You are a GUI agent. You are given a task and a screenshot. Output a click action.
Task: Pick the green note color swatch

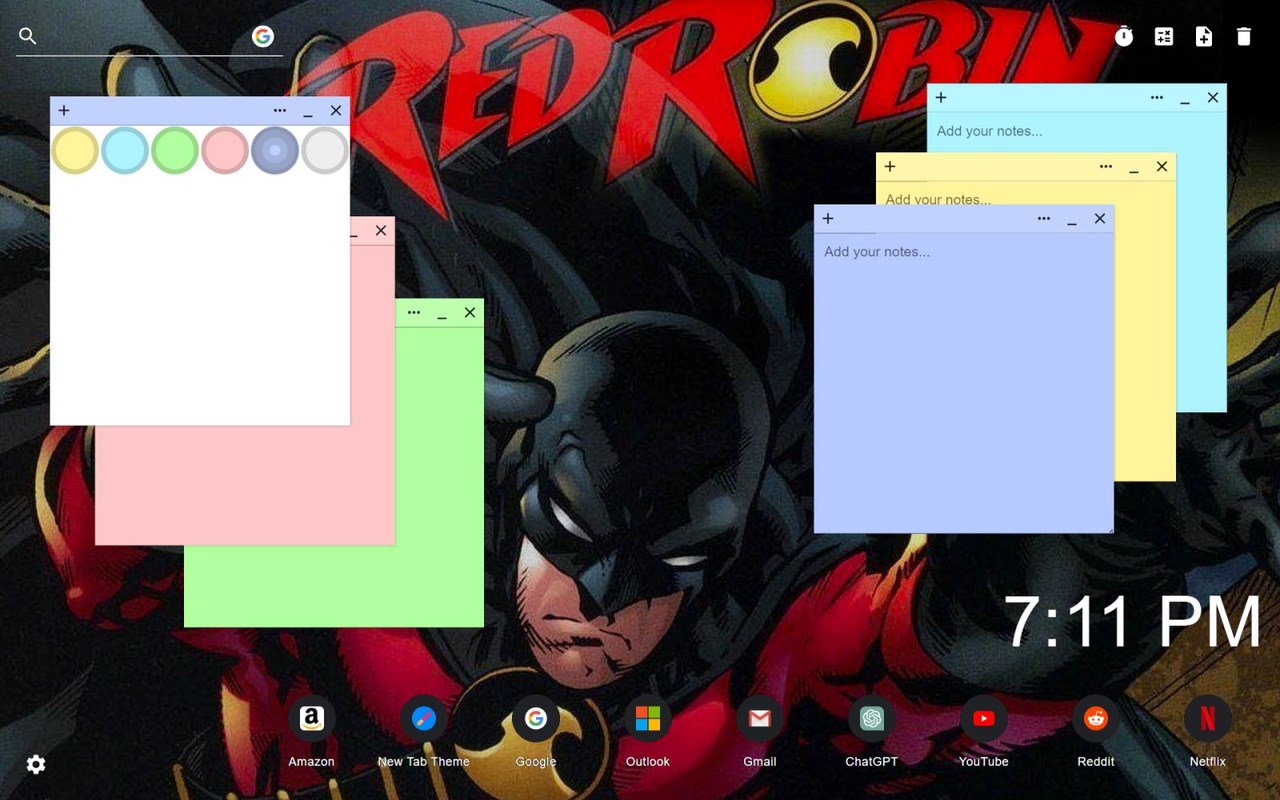[x=175, y=150]
